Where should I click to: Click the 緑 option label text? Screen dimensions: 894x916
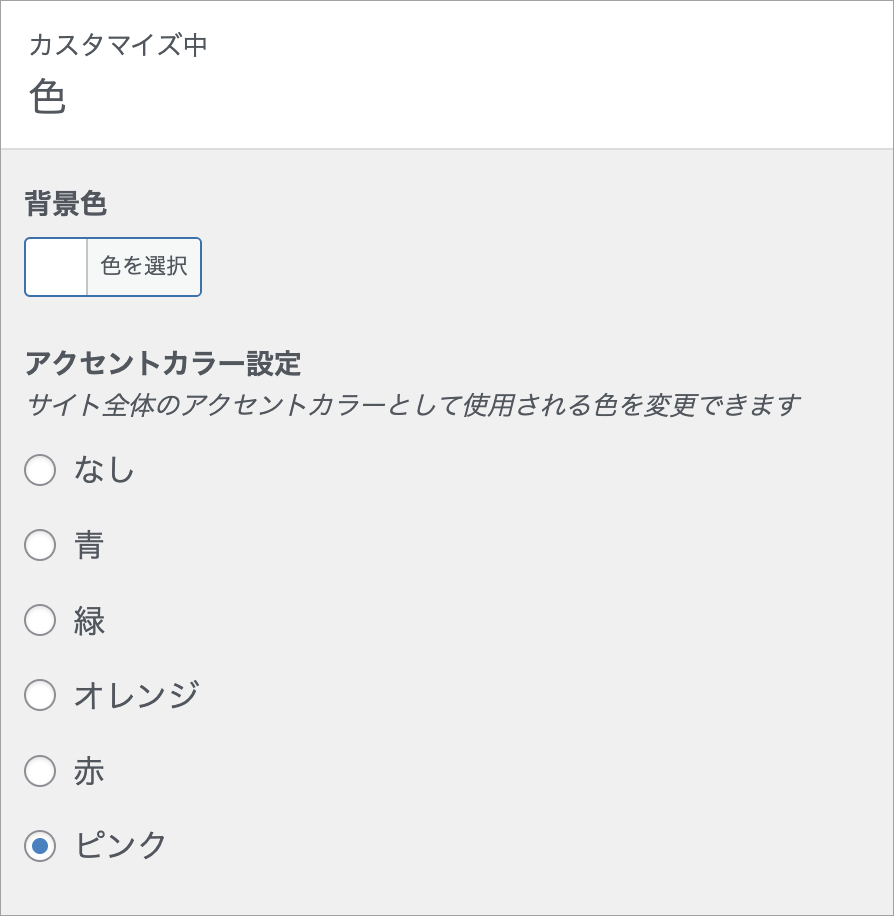click(x=89, y=620)
